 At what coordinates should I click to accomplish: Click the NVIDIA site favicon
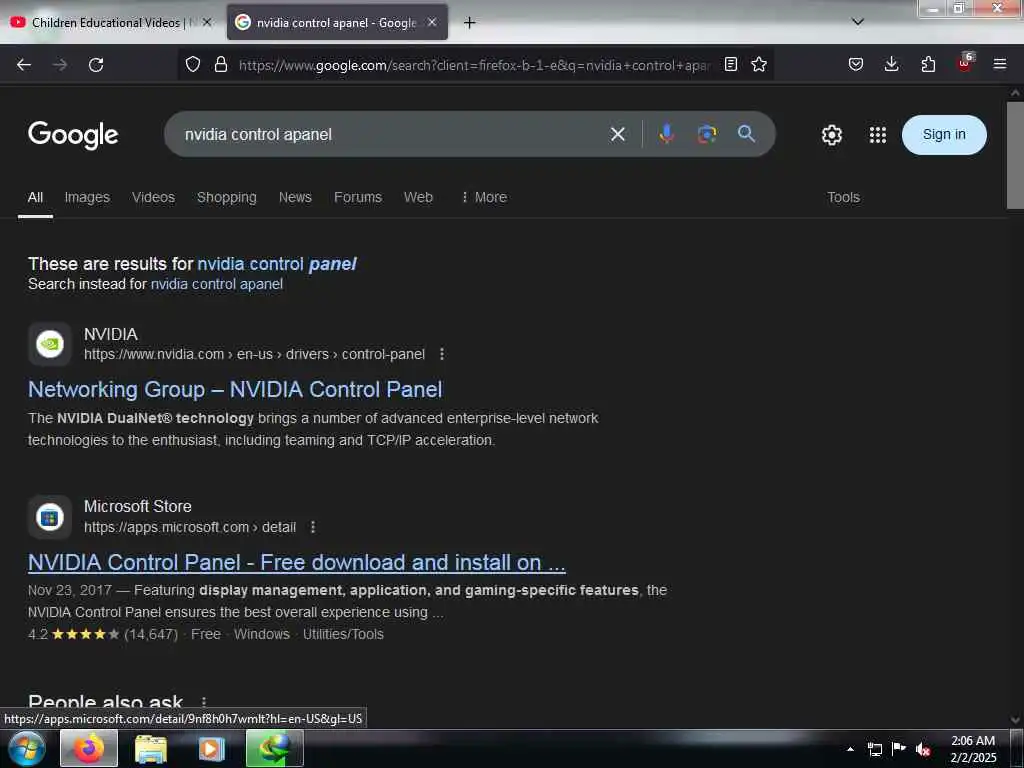50,344
